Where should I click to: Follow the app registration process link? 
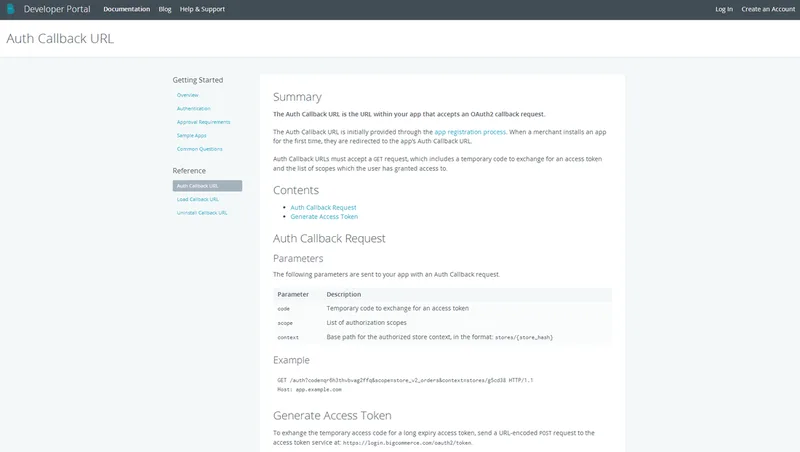(470, 132)
